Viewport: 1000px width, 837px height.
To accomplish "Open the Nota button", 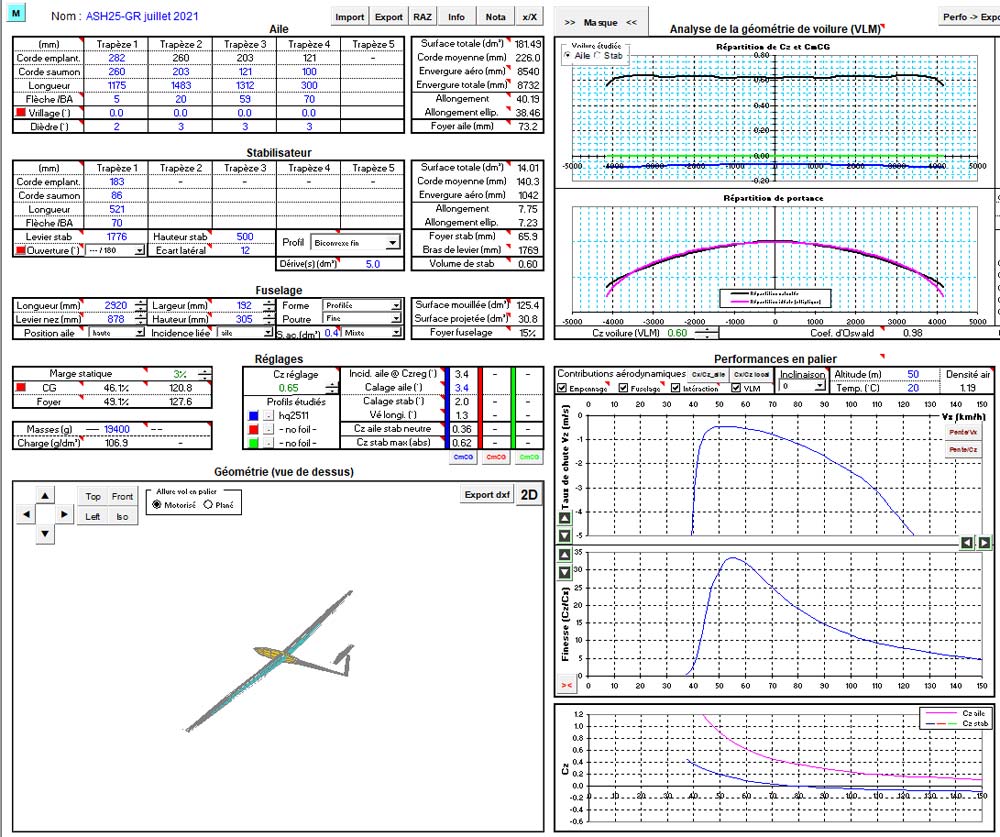I will tap(495, 17).
